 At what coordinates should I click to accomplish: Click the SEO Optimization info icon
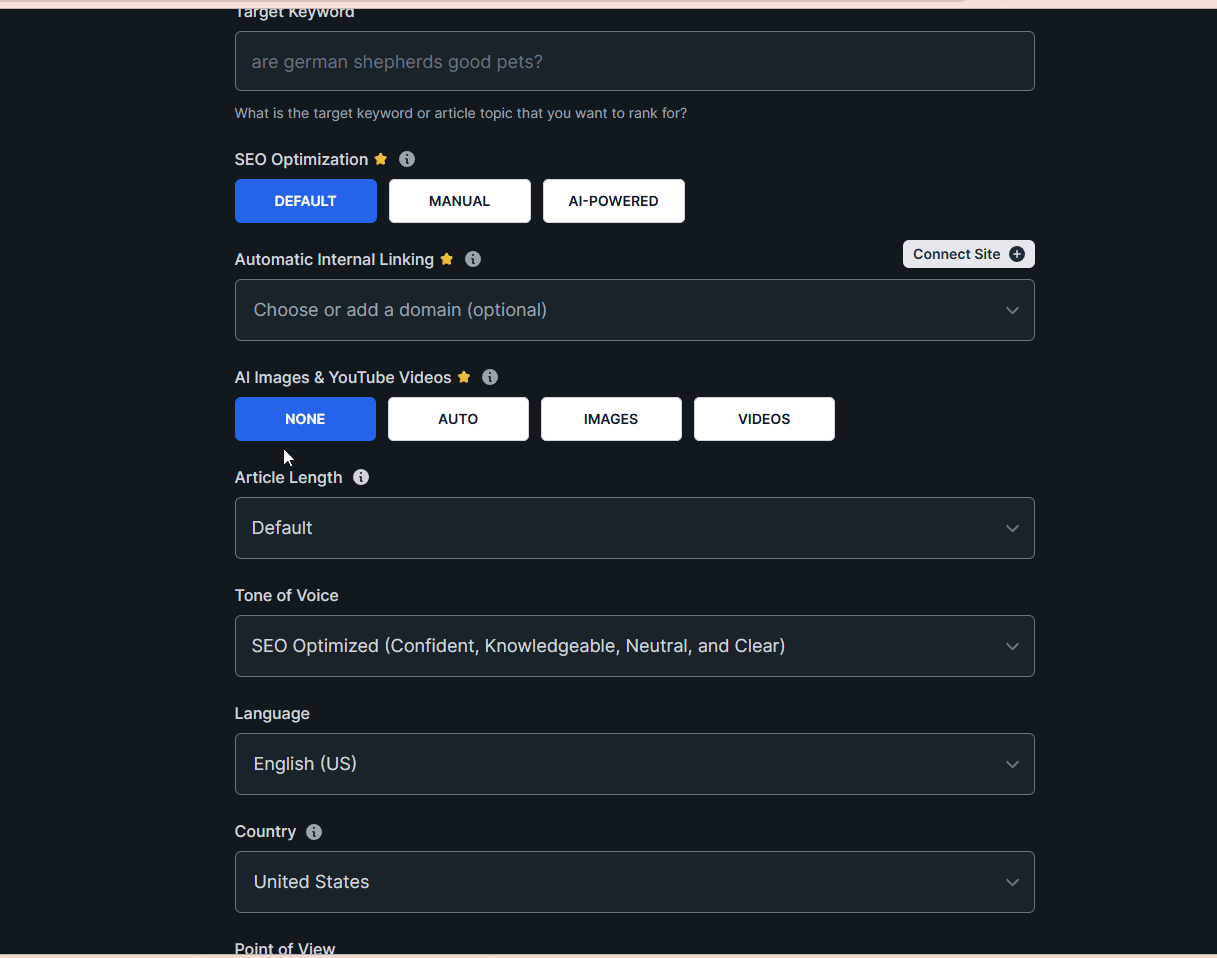[407, 159]
